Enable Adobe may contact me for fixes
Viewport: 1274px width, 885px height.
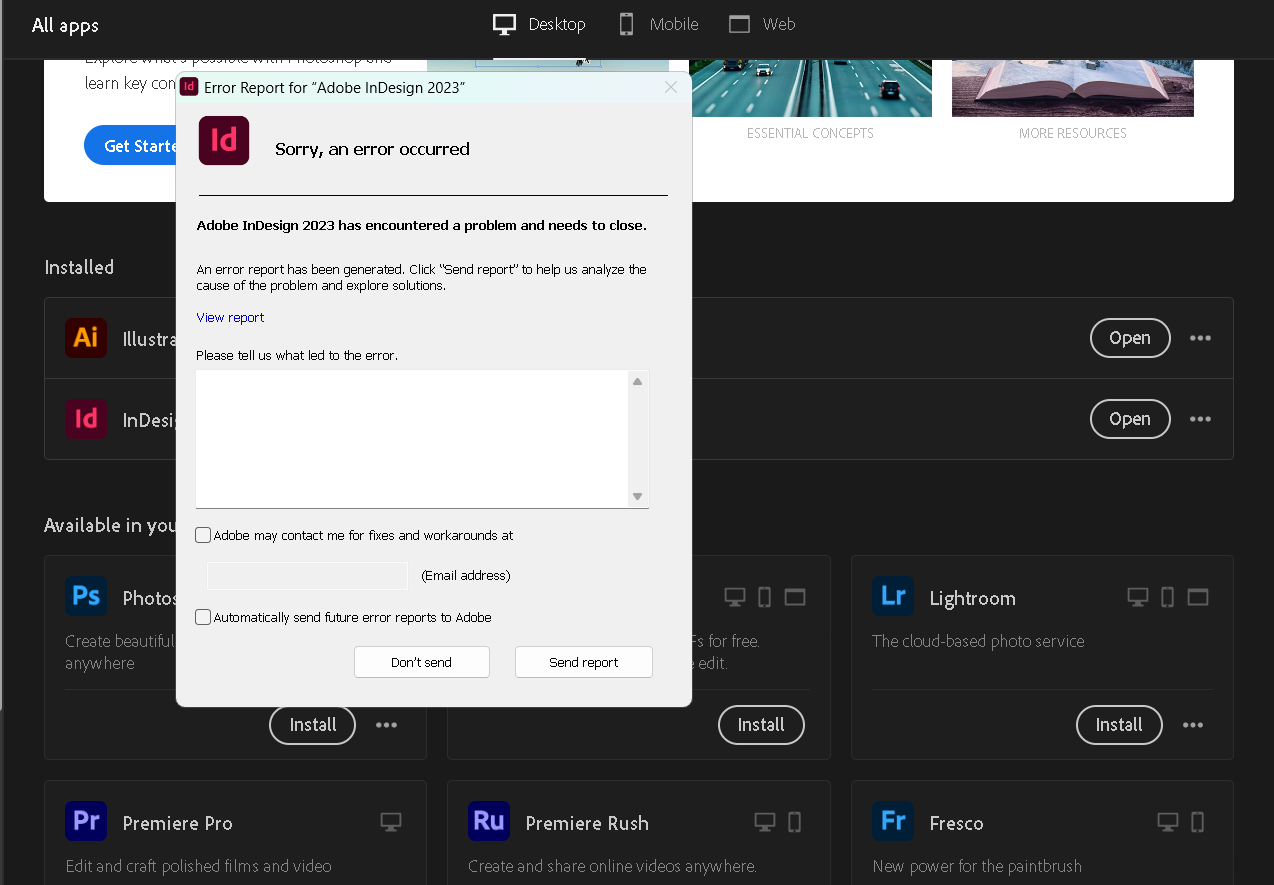point(203,535)
